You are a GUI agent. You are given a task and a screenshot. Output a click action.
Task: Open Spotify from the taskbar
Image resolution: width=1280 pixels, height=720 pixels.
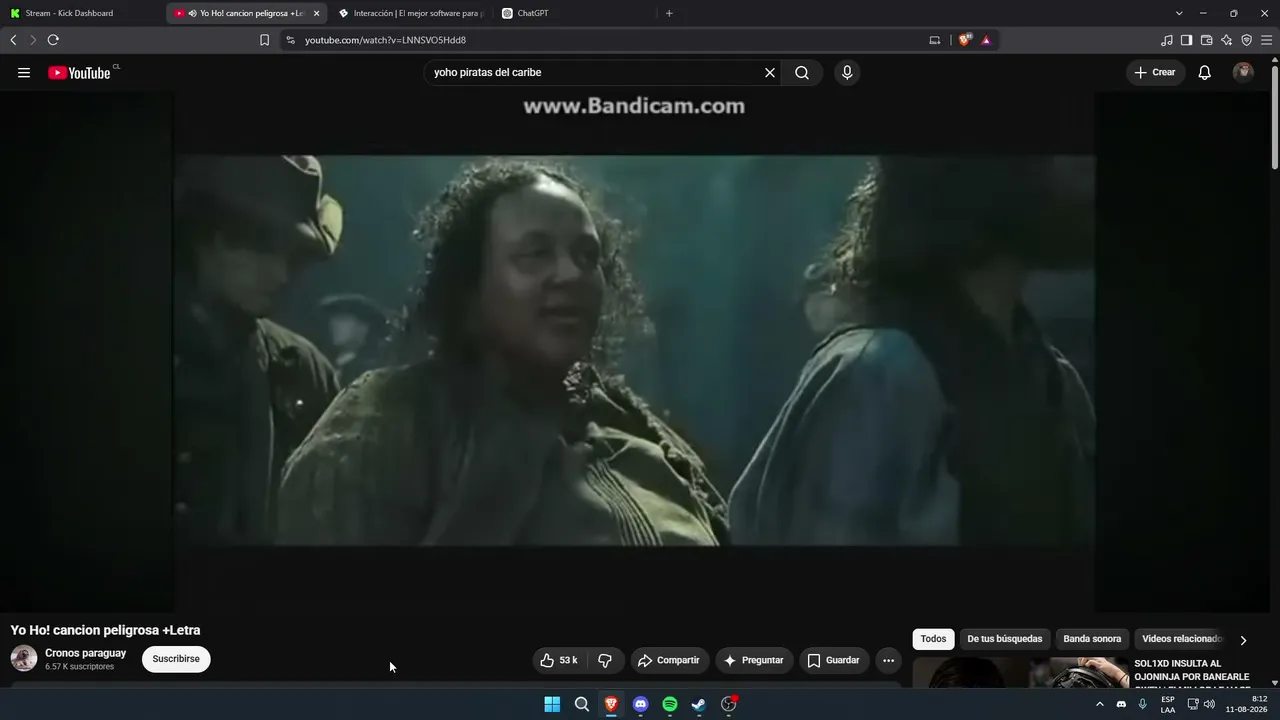point(670,704)
